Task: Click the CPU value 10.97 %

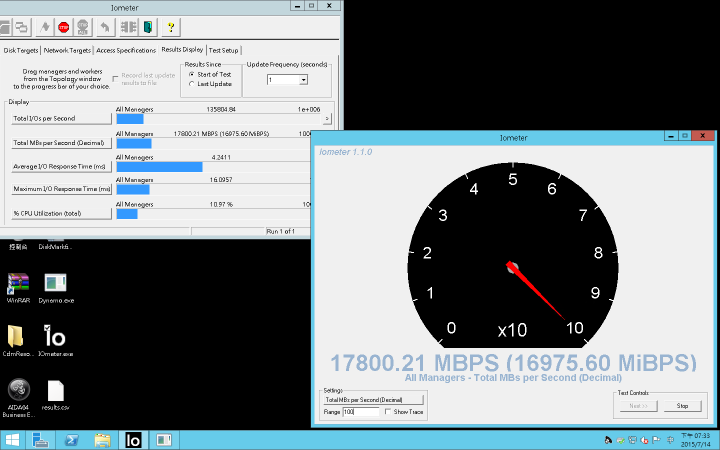Action: pos(221,204)
